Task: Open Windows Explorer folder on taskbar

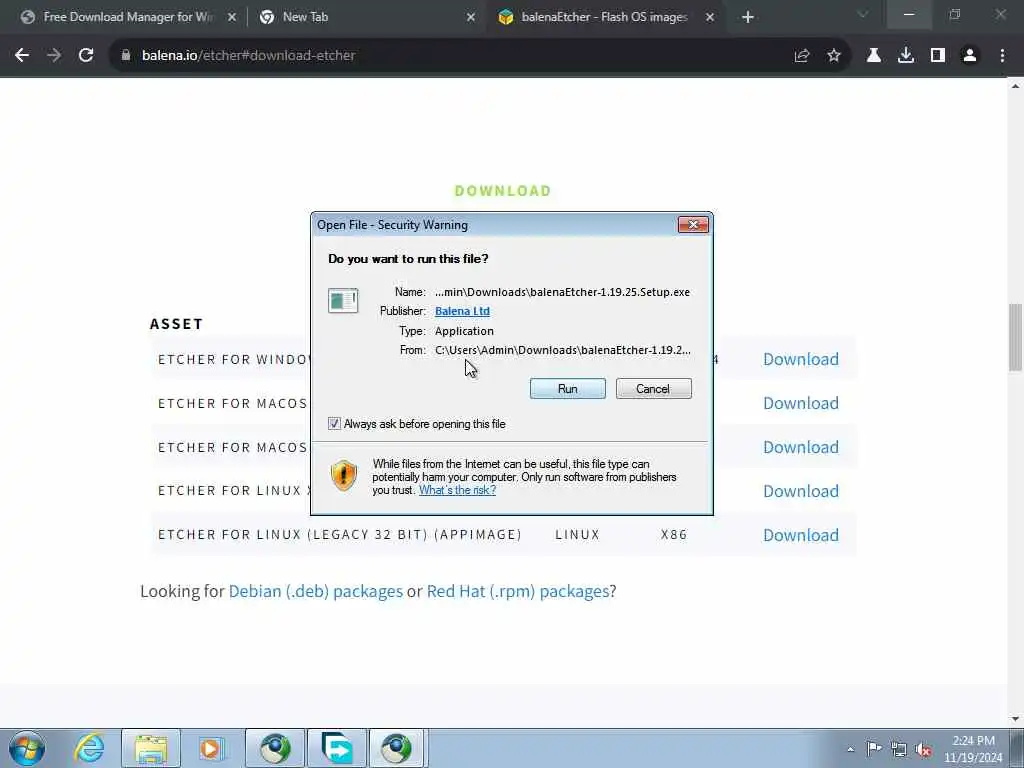Action: [x=151, y=748]
